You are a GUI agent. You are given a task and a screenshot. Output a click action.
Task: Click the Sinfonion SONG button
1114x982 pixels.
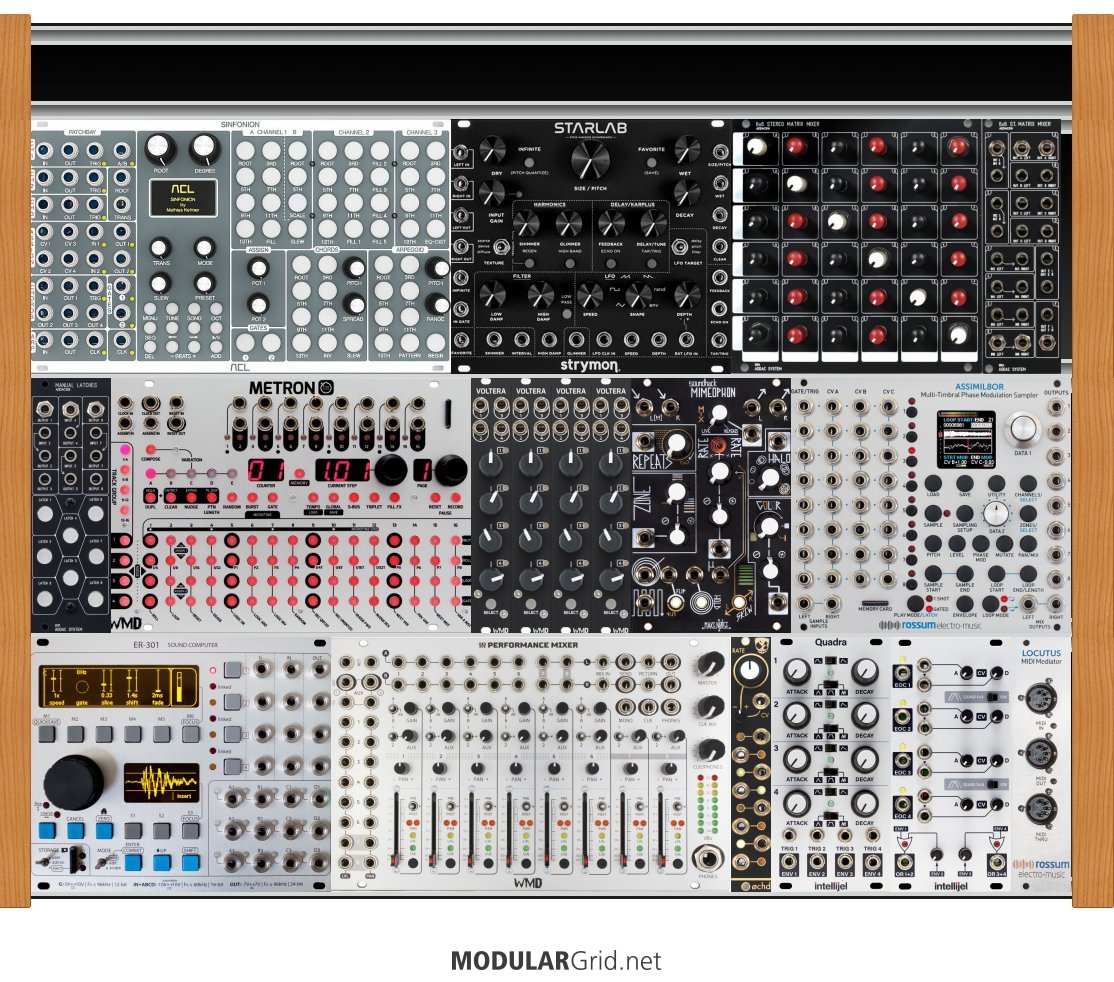click(x=194, y=310)
